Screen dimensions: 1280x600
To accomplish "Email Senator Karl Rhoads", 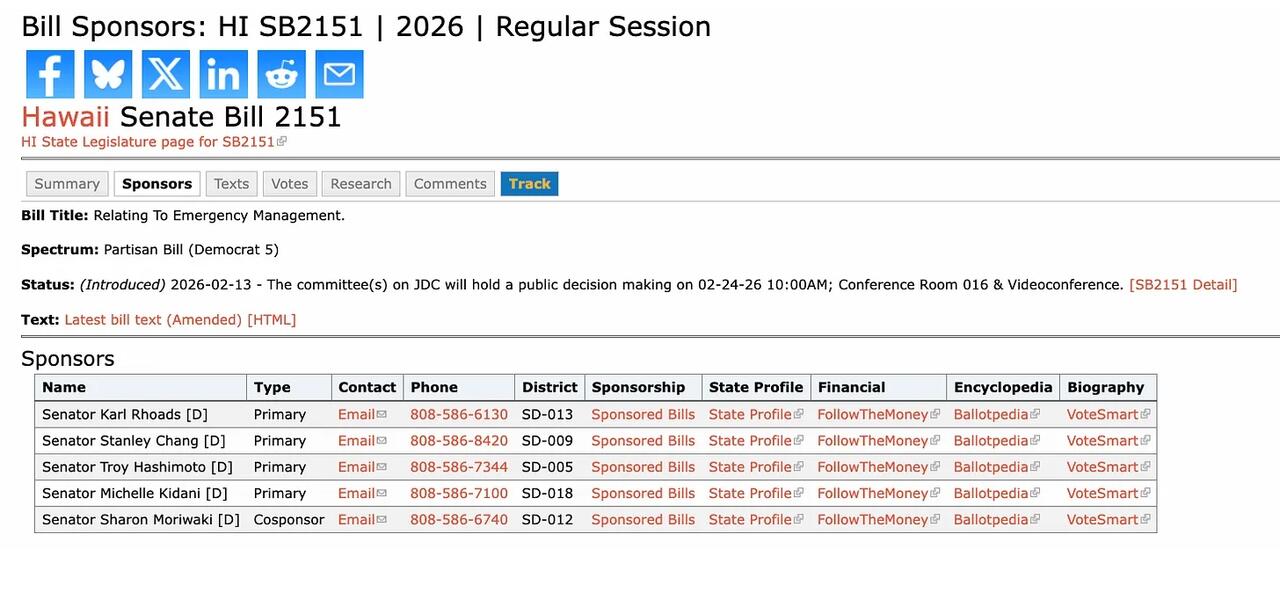I will (x=357, y=415).
